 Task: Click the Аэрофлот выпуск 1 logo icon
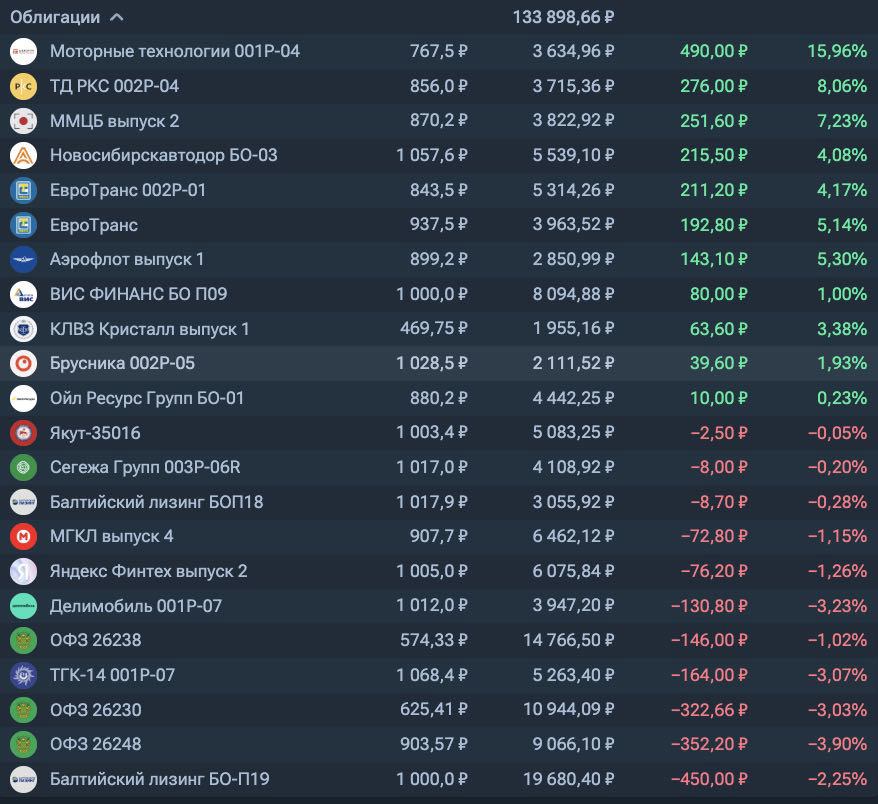coord(23,260)
